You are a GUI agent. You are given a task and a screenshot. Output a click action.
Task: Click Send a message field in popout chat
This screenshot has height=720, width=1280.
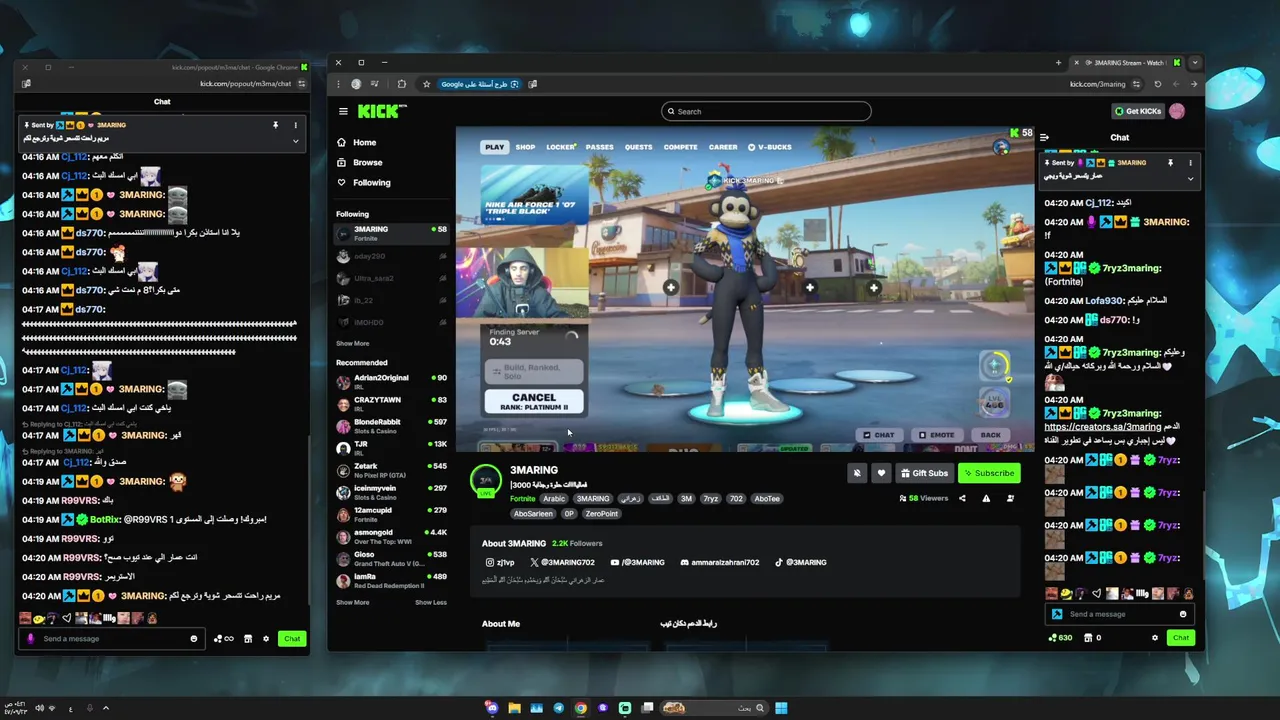[110, 638]
